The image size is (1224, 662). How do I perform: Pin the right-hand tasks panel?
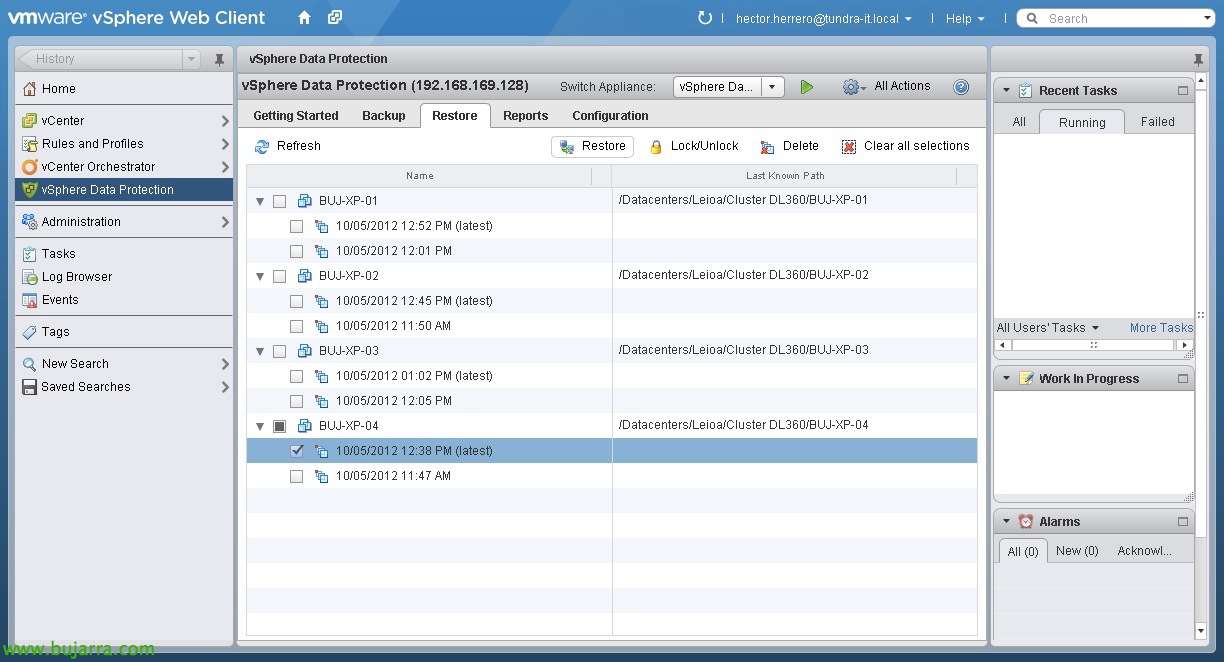point(1199,60)
